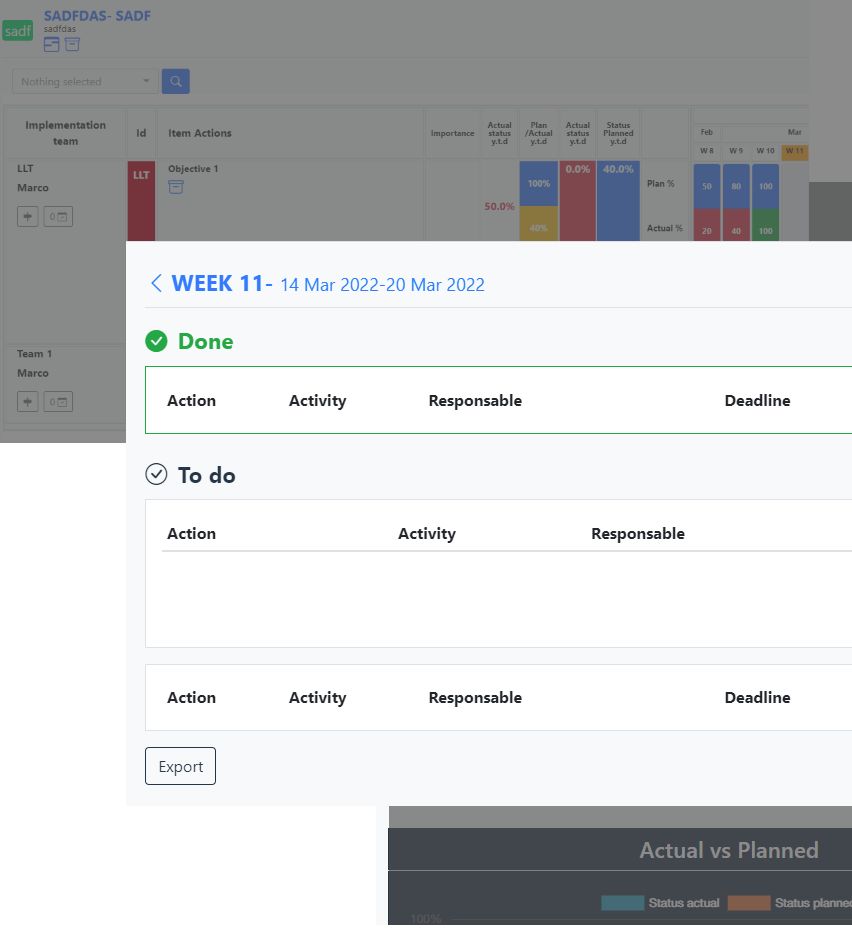
Task: Click the Export button
Action: (180, 766)
